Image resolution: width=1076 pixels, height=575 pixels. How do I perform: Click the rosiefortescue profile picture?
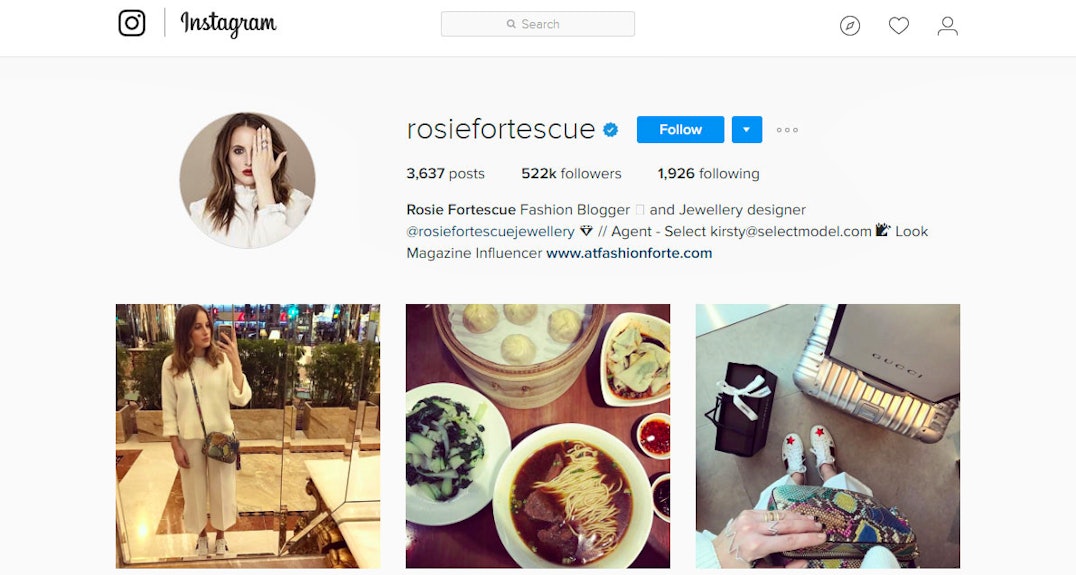247,180
